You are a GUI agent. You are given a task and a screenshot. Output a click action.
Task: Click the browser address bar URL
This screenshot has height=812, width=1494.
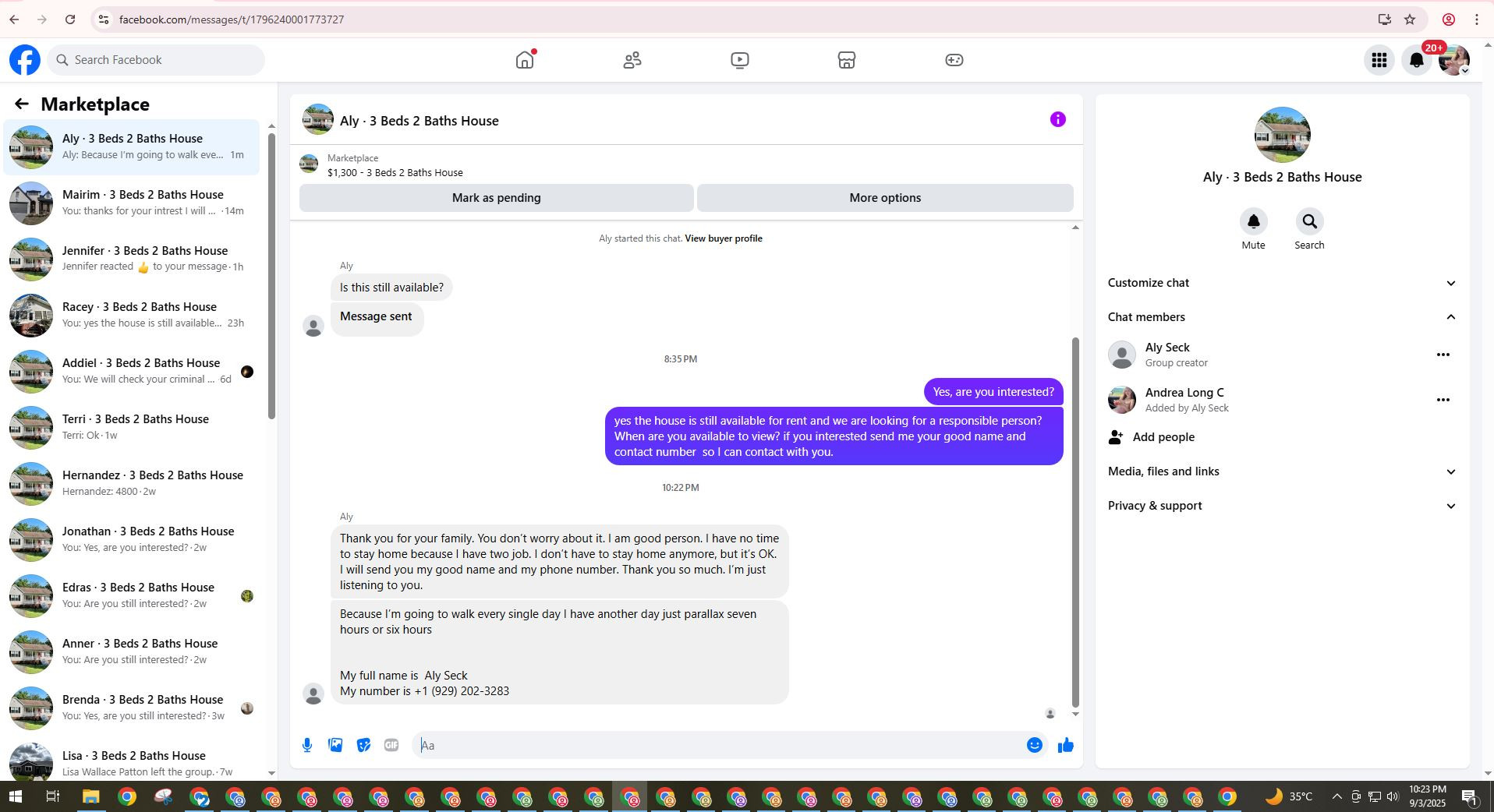pos(232,19)
